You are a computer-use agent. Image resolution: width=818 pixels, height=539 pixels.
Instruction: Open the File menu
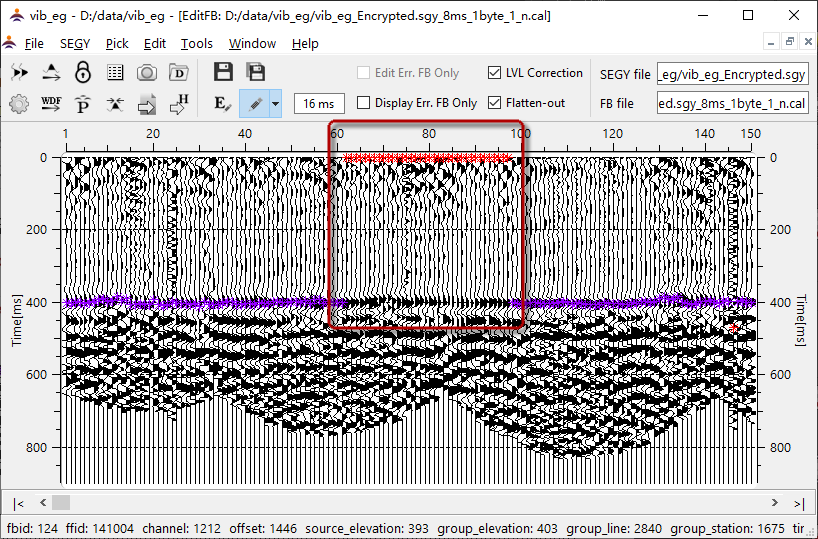coord(34,44)
